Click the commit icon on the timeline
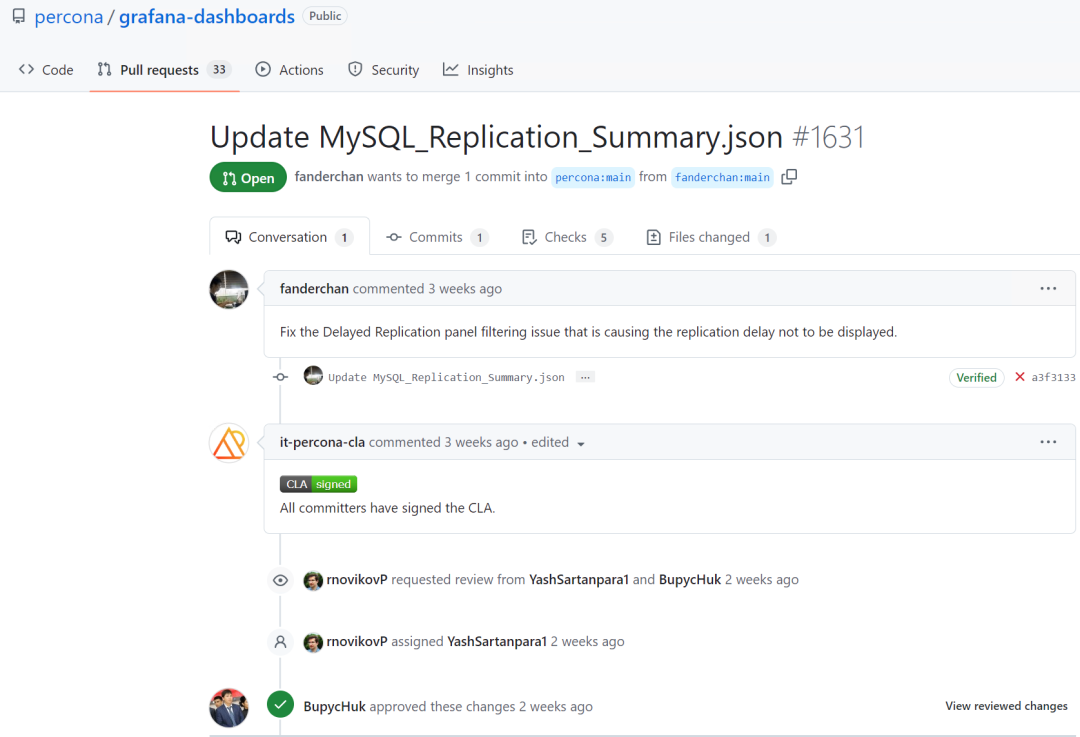1080x737 pixels. 280,377
